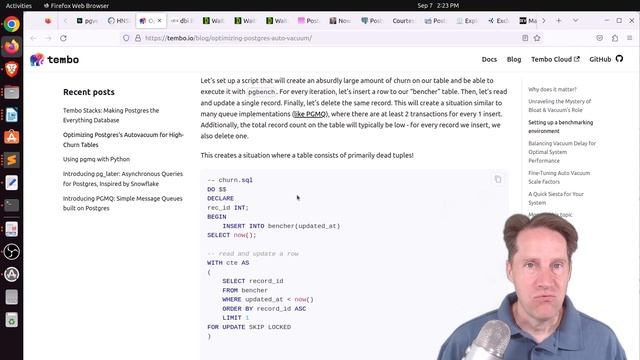640x360 pixels.
Task: Open 'Using pgmq with Python' post
Action: click(96, 159)
